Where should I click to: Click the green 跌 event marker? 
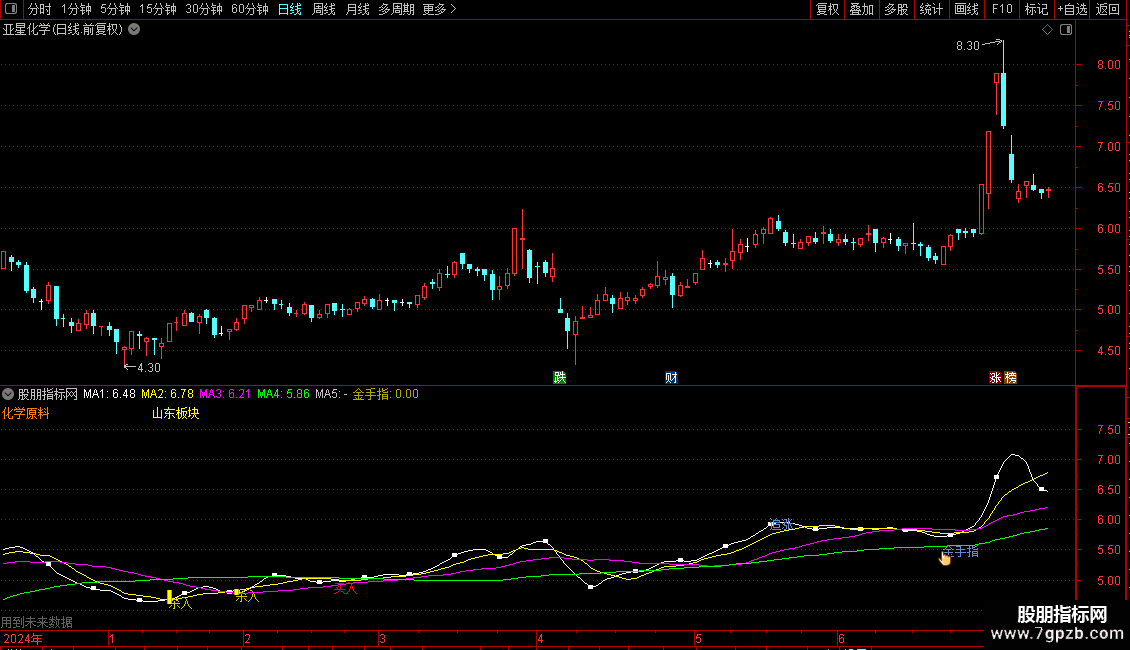coord(560,378)
